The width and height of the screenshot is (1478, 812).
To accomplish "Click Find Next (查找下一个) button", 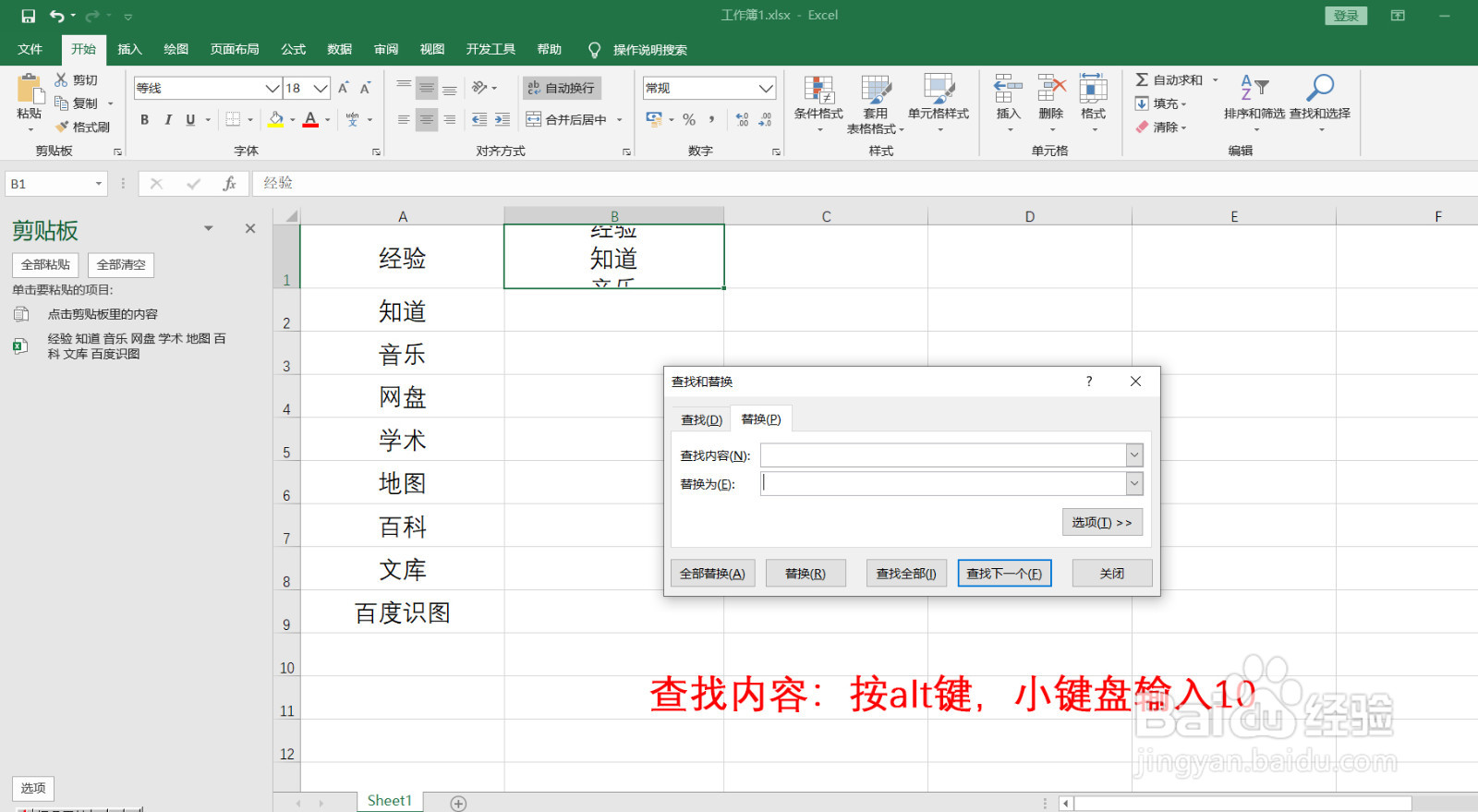I will click(1004, 574).
